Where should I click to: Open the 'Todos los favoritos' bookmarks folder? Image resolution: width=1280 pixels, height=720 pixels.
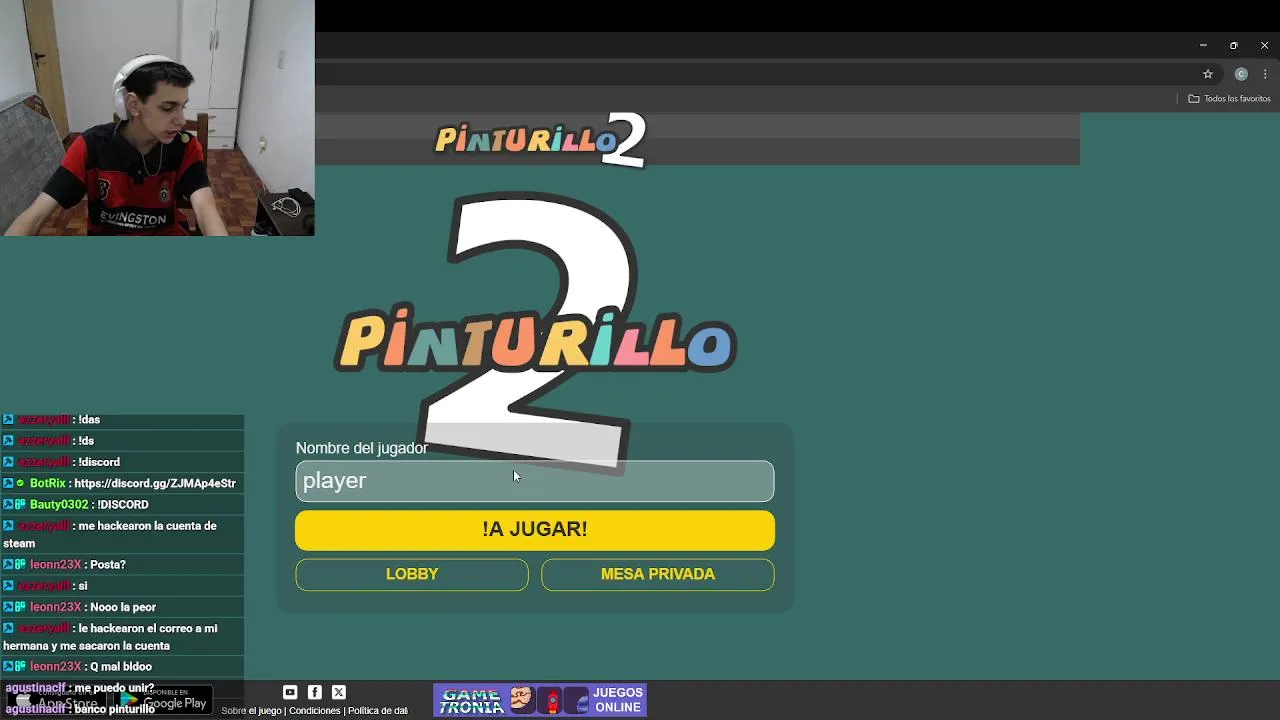(1229, 99)
